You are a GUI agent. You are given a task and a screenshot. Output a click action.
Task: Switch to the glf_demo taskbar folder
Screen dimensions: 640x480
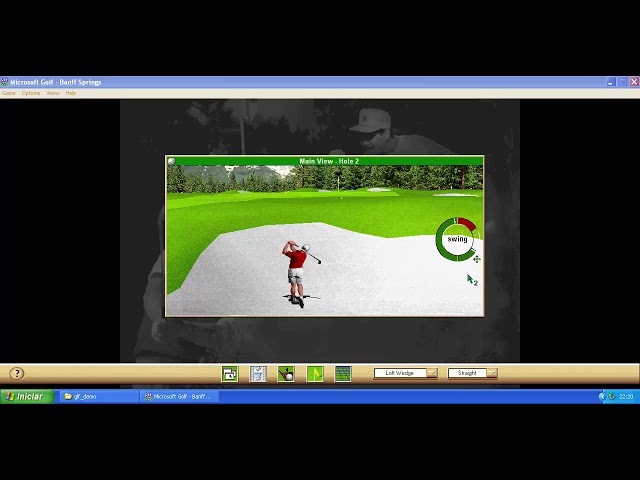[99, 396]
